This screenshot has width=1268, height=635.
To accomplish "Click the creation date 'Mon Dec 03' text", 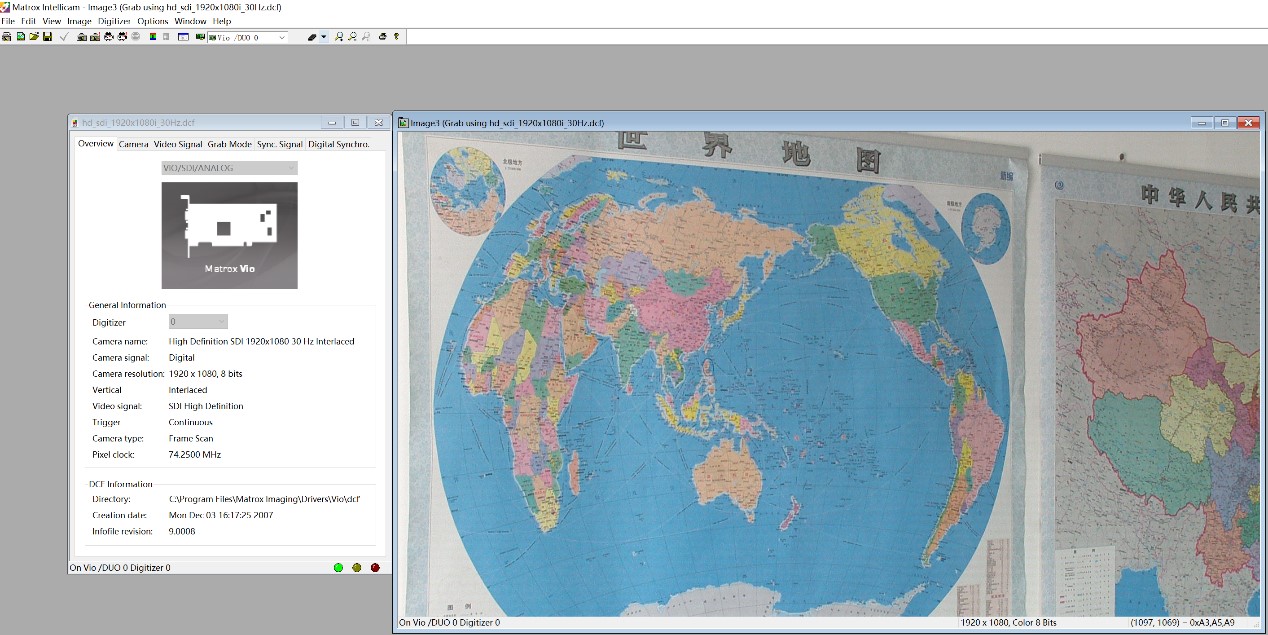I will coord(220,515).
